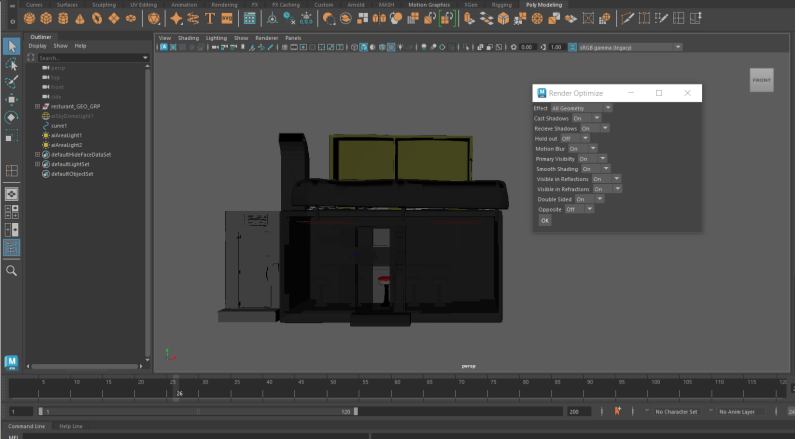Open the Opposite dropdown
Screen dimensions: 800x439
pos(579,209)
